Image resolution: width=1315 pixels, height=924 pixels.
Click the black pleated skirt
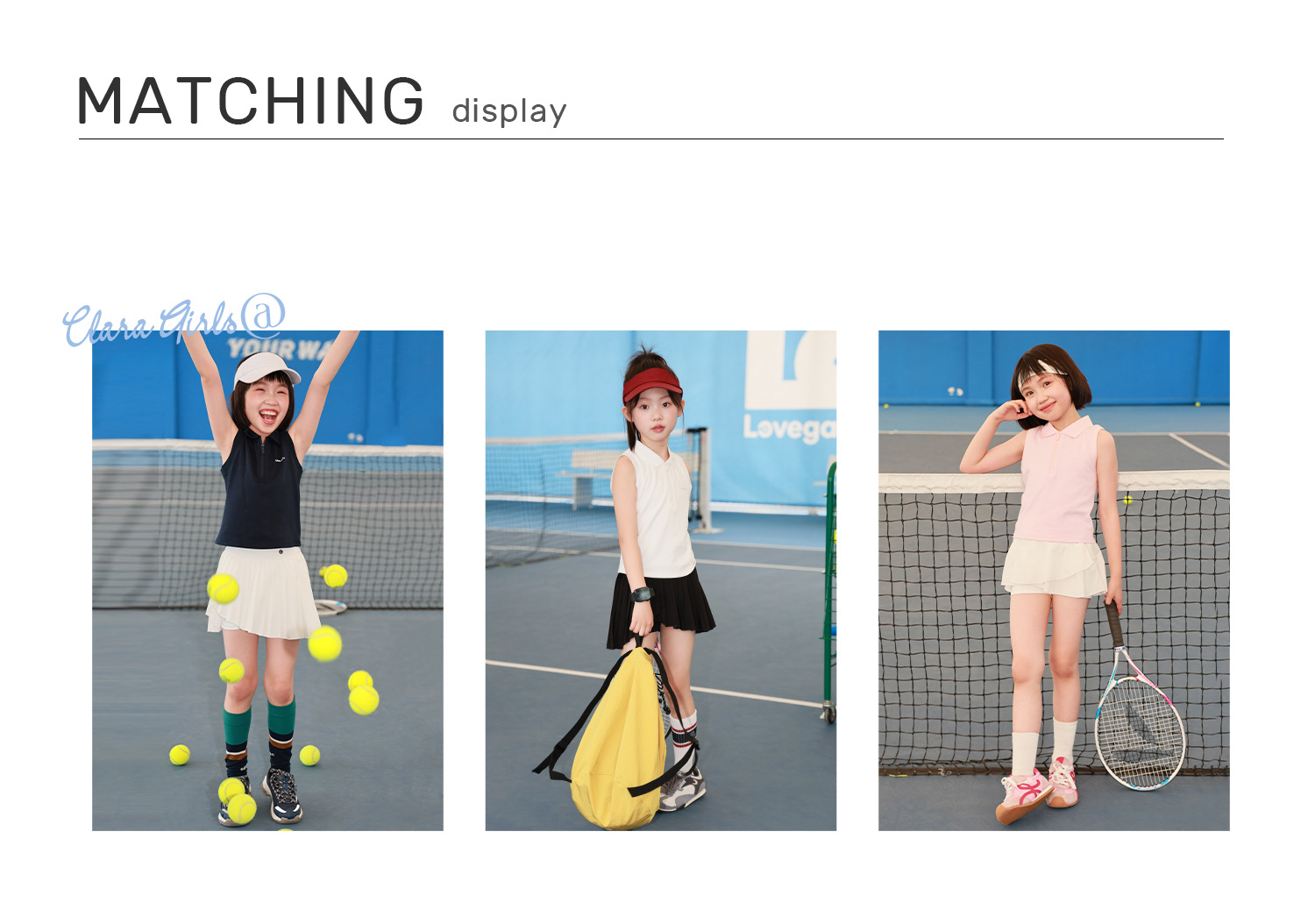tap(661, 602)
